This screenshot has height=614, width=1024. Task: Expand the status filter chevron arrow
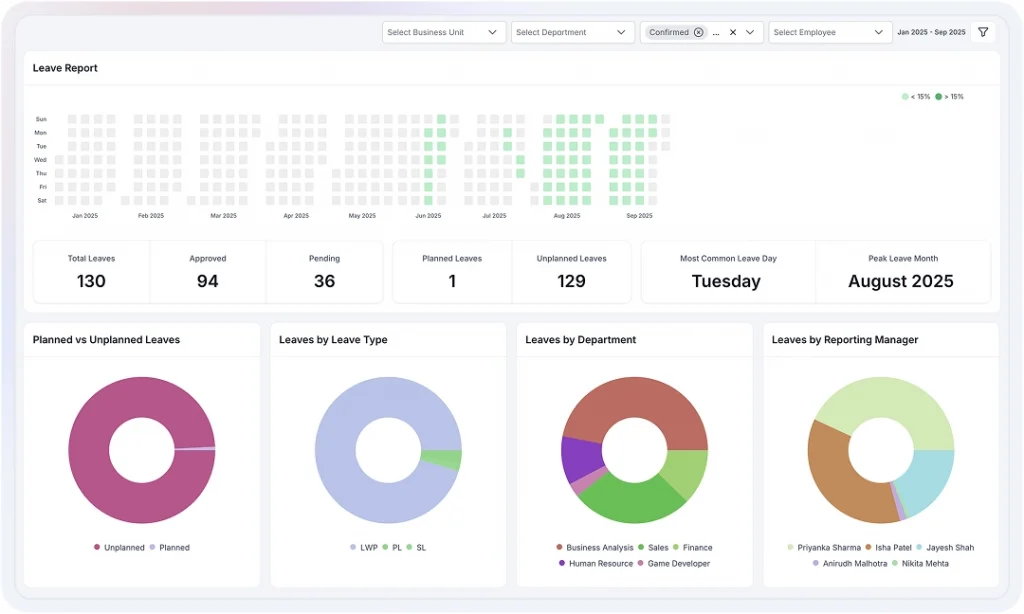750,32
